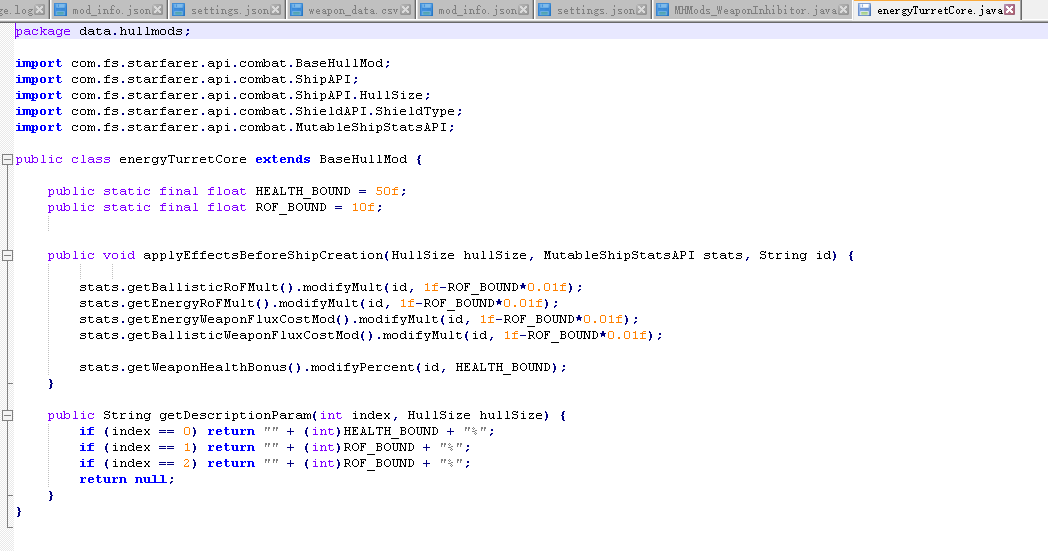This screenshot has width=1048, height=551.
Task: Fold the getDescriptionParam method block
Action: coord(8,415)
